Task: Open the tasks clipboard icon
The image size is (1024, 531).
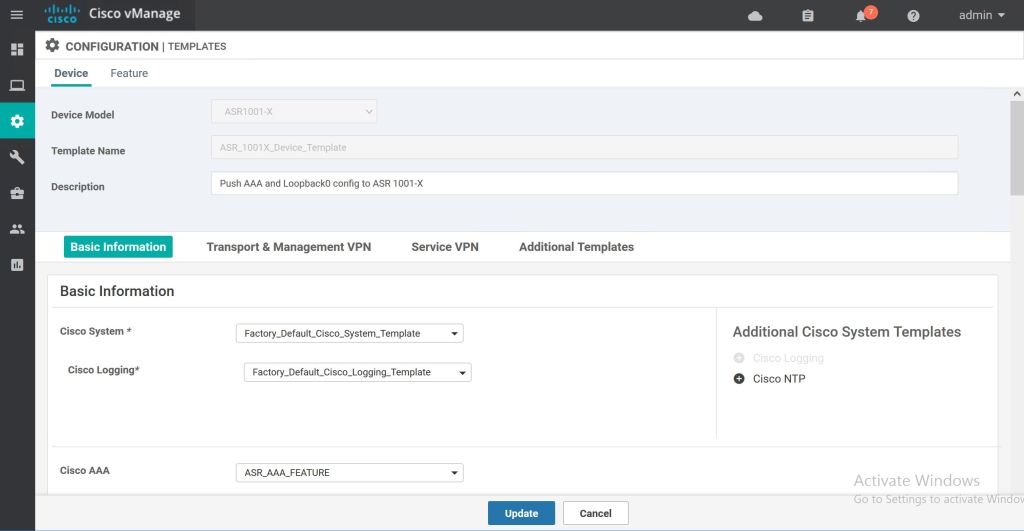Action: pyautogui.click(x=808, y=16)
